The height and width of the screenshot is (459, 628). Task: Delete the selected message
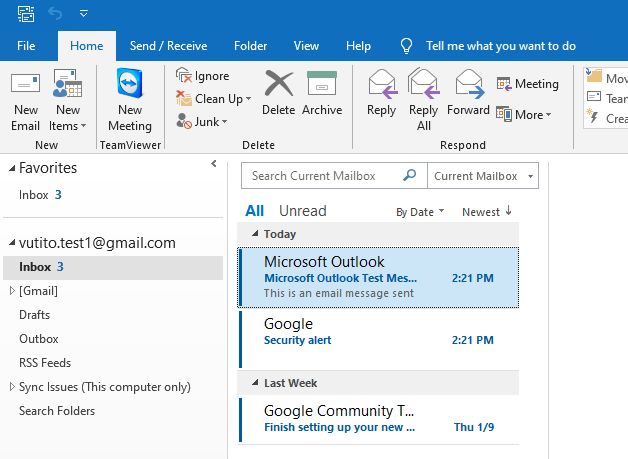[279, 93]
